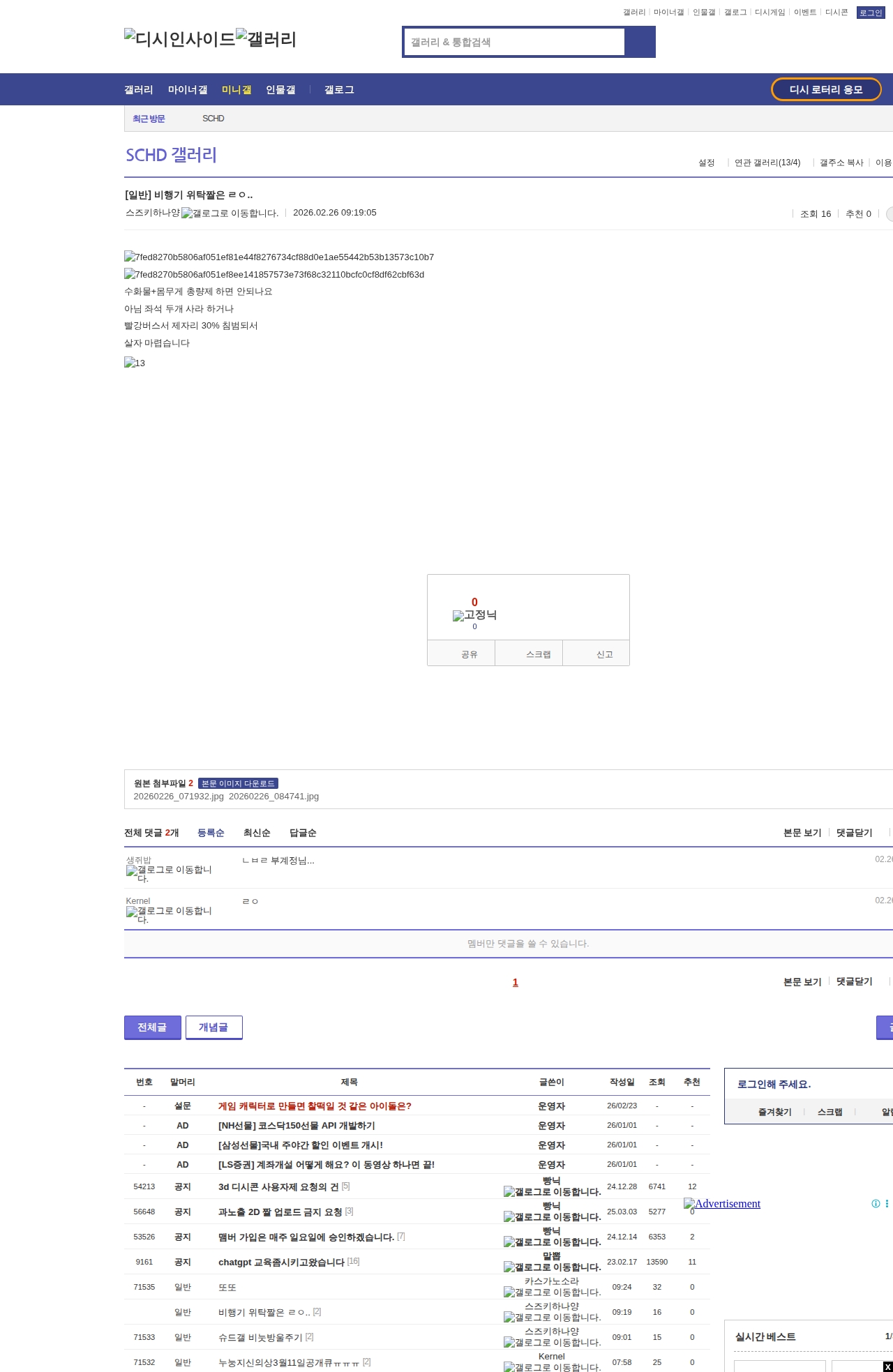Click gallog icon under commenter Kernel
Viewport: 893px width, 1372px height.
point(169,915)
